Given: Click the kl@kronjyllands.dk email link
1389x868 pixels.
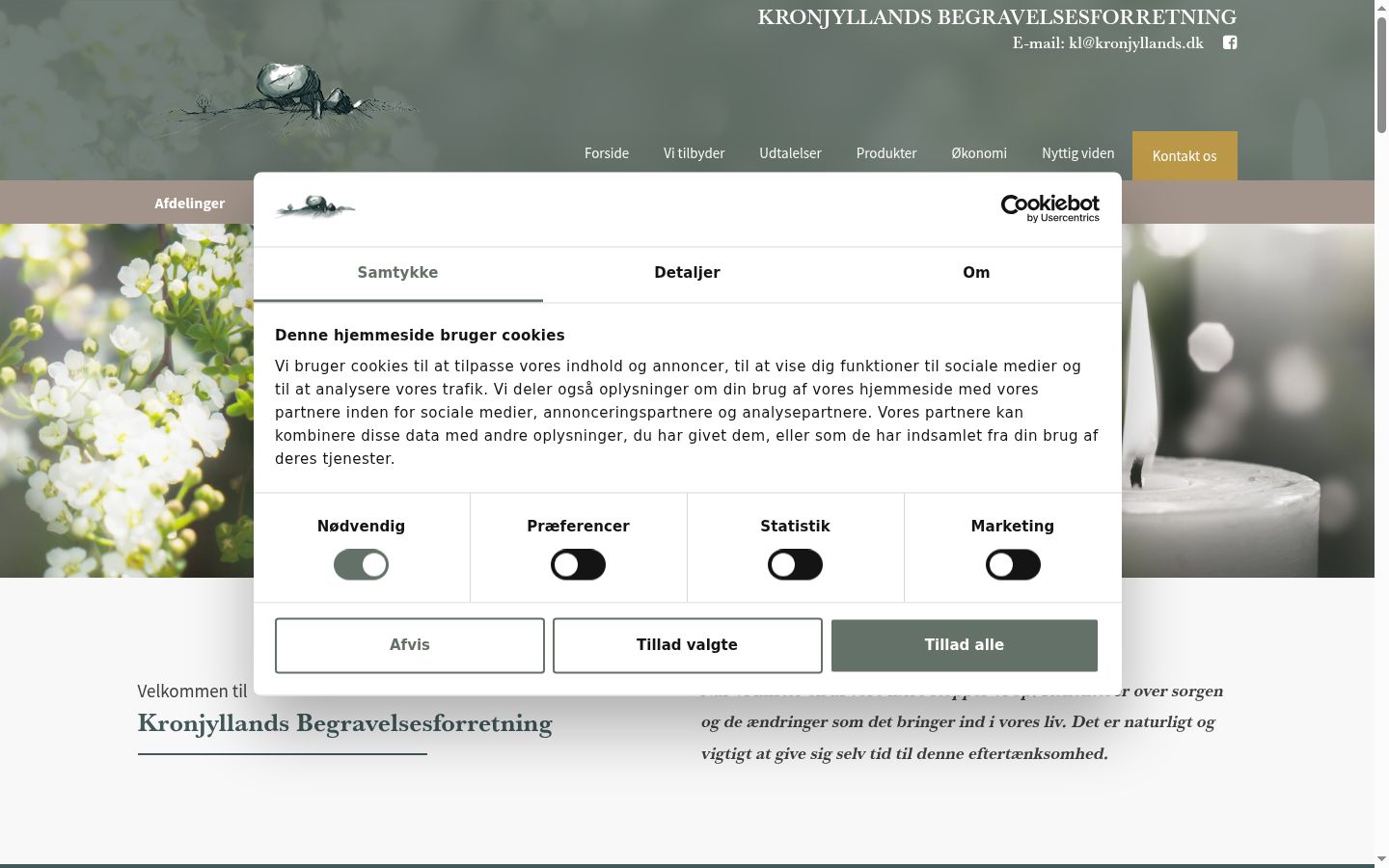Looking at the screenshot, I should coord(1136,43).
